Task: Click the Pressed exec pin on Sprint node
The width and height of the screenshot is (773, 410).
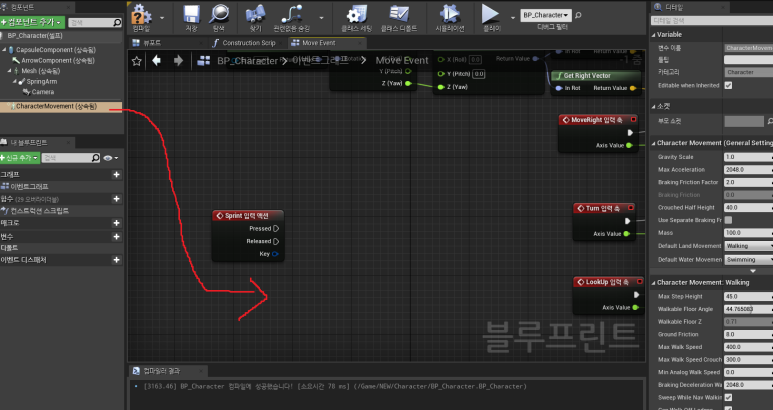Action: point(276,228)
